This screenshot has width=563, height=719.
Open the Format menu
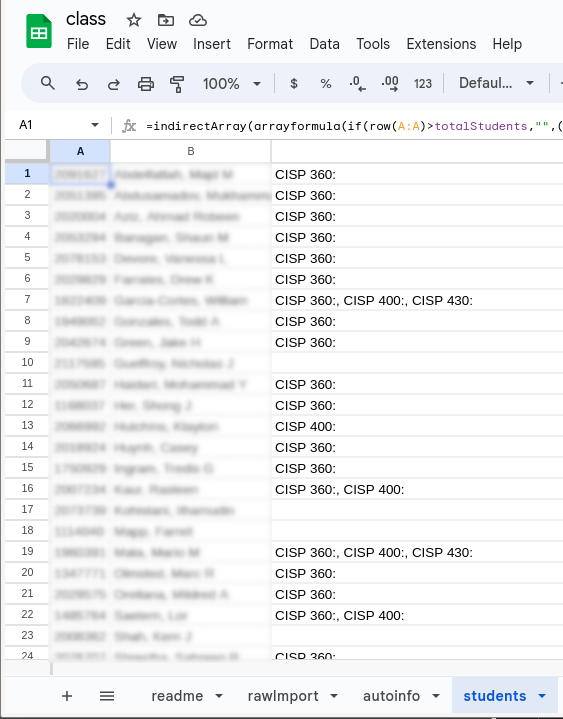tap(270, 44)
